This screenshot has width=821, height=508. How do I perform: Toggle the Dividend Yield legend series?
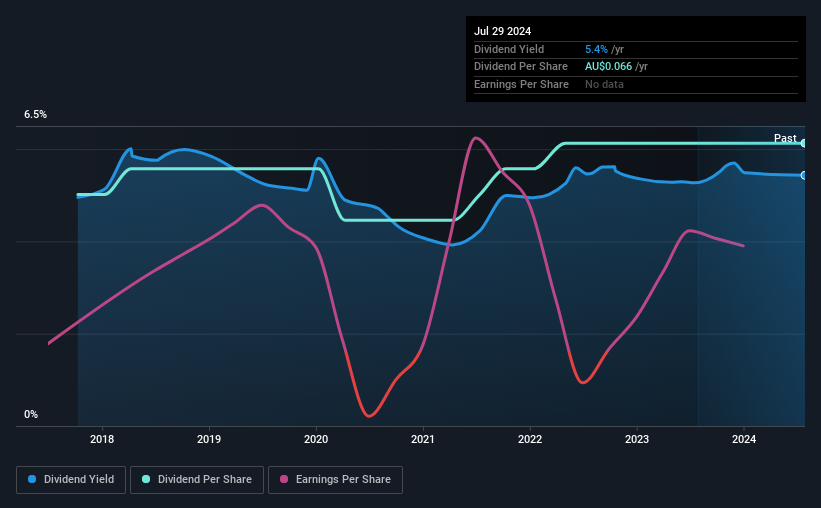pyautogui.click(x=71, y=480)
